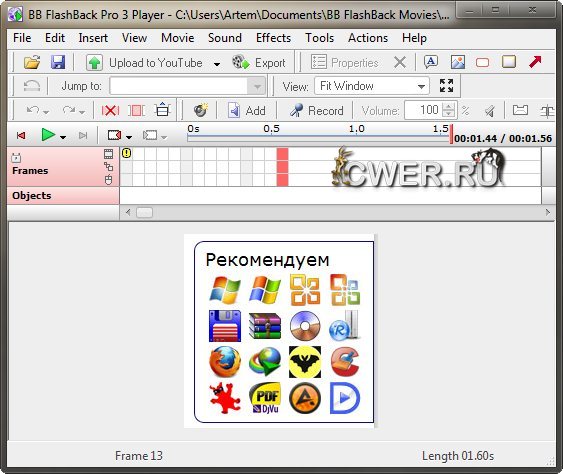
Task: Open the Sound menu
Action: coord(225,38)
